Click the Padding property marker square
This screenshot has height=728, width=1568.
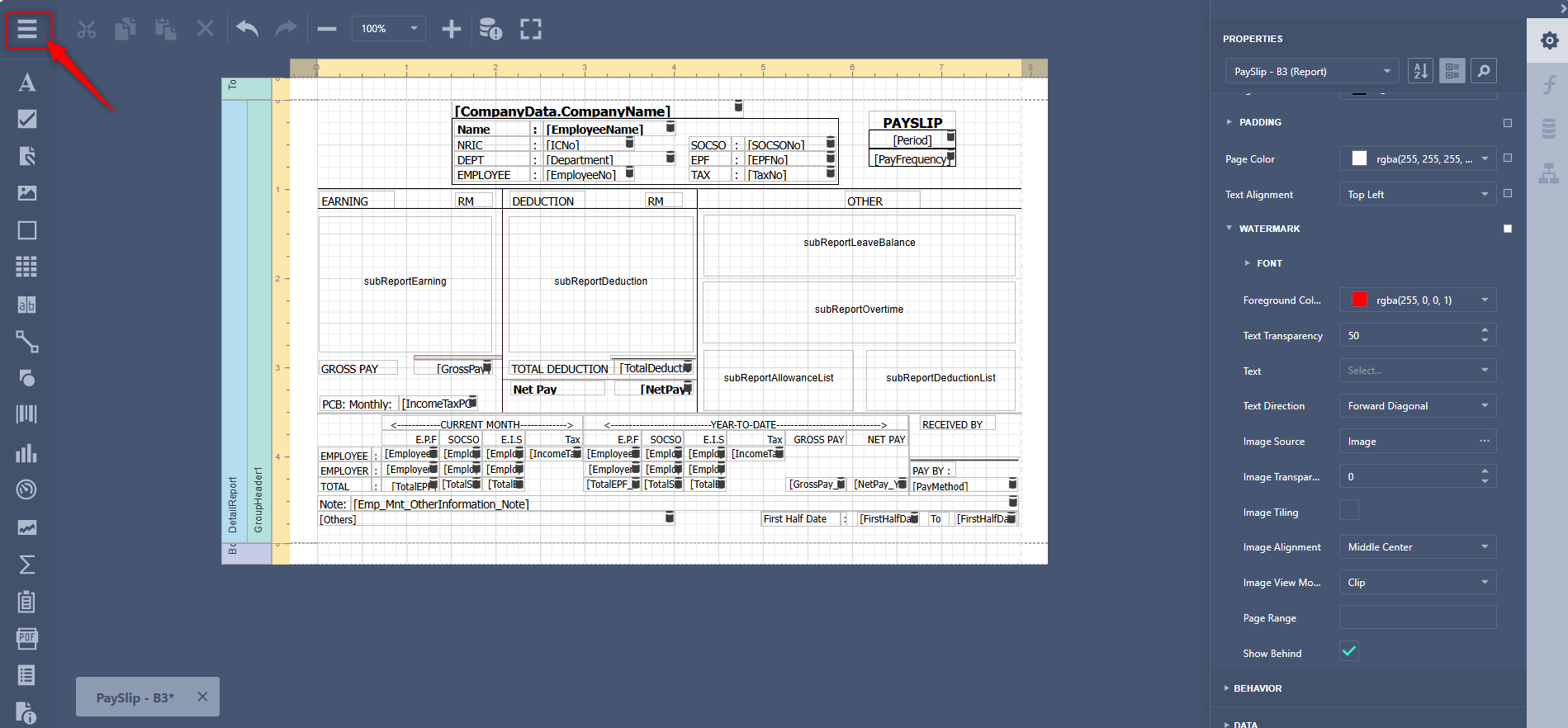[x=1508, y=123]
